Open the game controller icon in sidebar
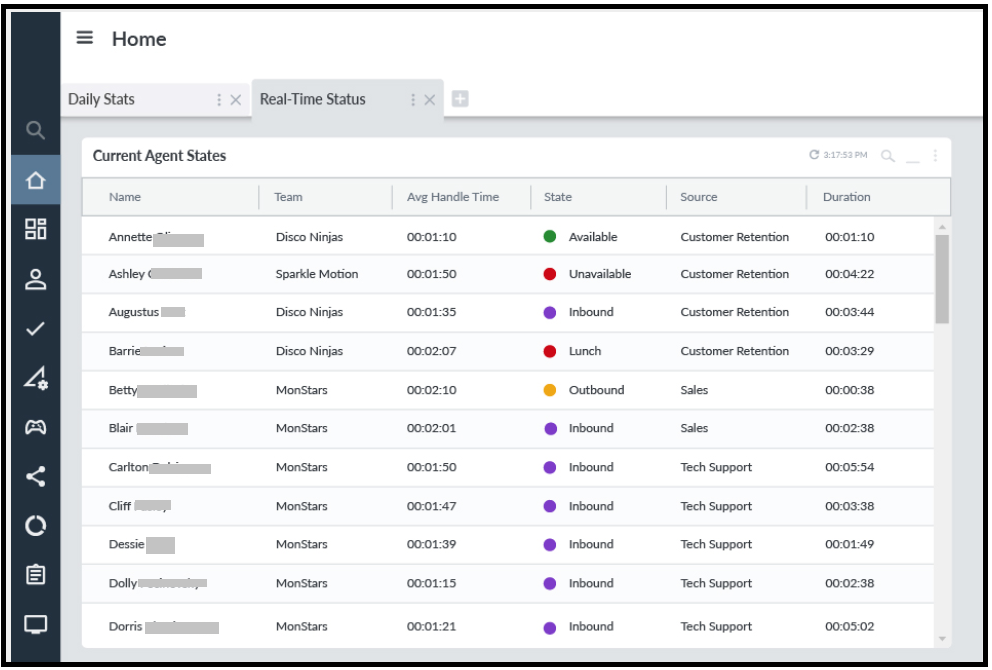 (x=35, y=428)
